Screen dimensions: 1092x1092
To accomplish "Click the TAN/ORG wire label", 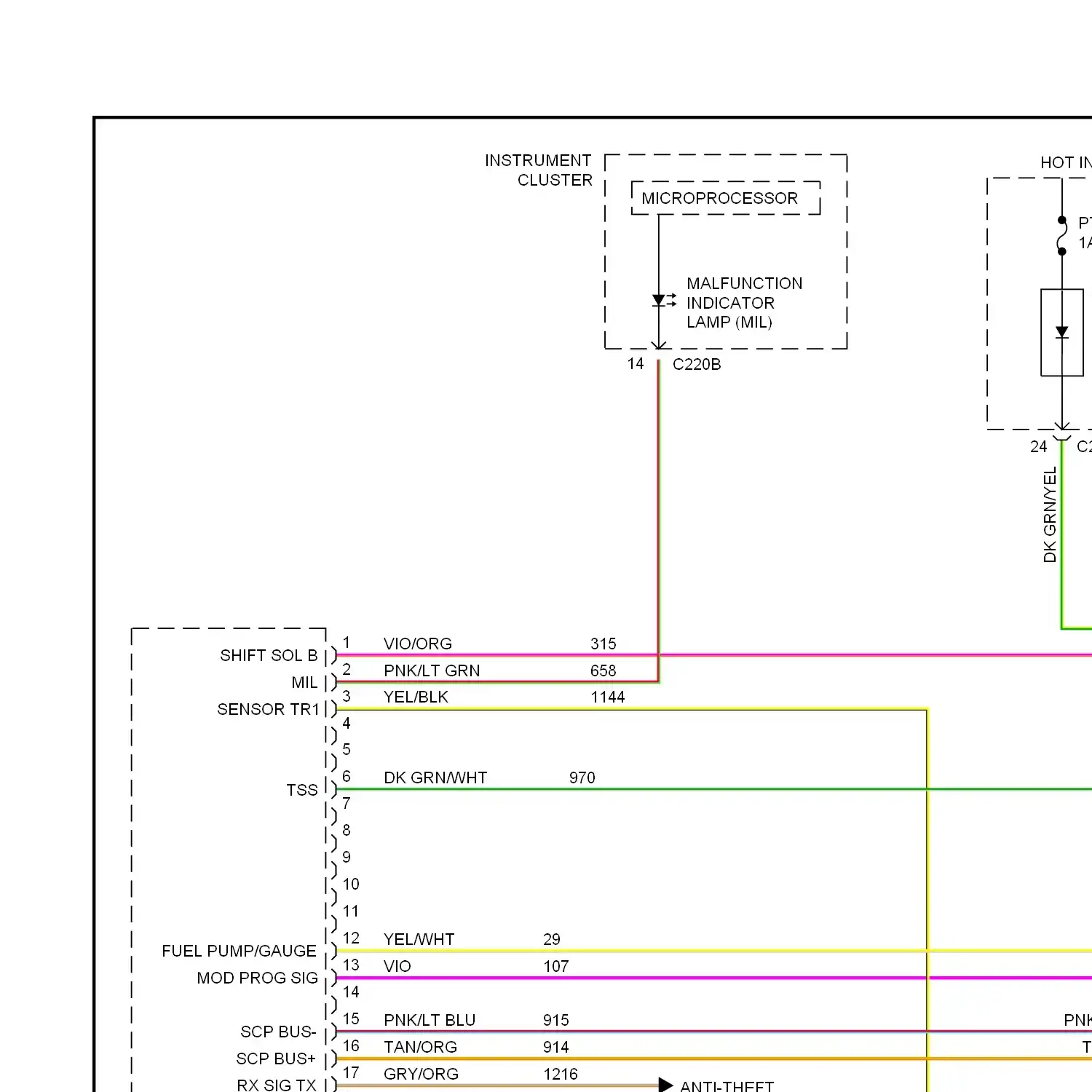I will pos(420,1047).
